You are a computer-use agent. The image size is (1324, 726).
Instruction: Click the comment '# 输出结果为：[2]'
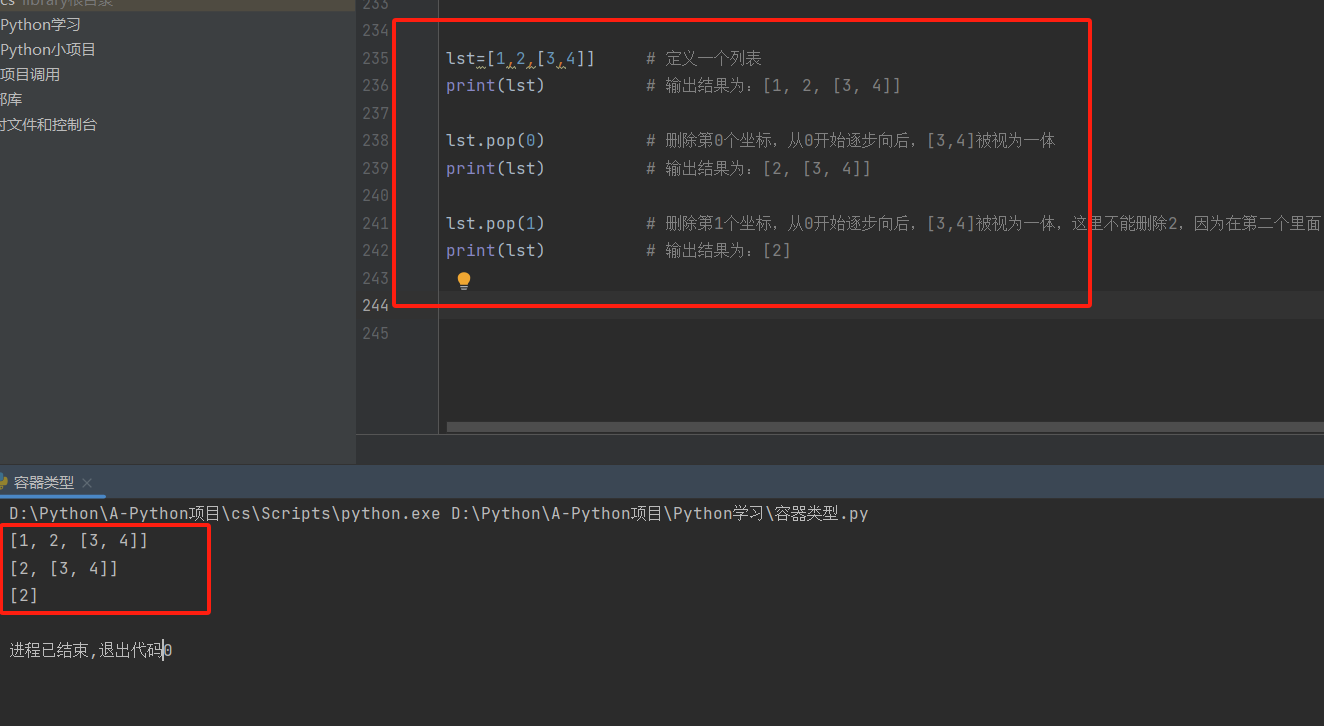tap(719, 250)
